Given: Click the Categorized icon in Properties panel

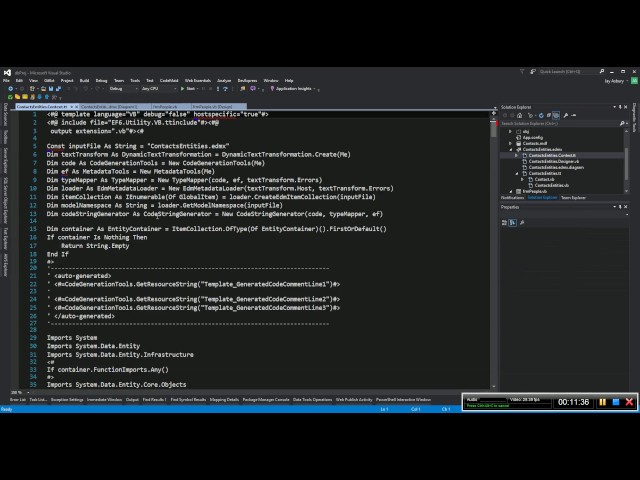Looking at the screenshot, I should pyautogui.click(x=504, y=222).
